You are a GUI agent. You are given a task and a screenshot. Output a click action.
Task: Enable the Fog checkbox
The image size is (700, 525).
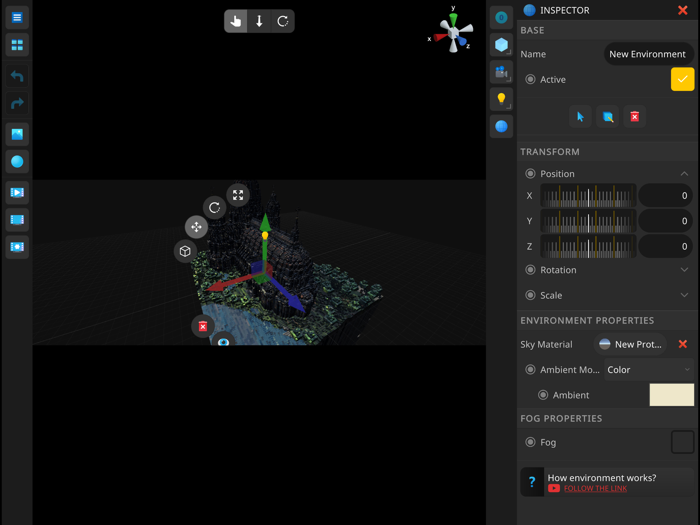[683, 442]
